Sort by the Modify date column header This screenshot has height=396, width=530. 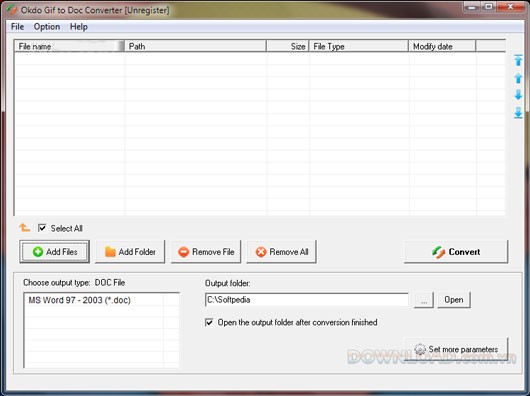442,46
